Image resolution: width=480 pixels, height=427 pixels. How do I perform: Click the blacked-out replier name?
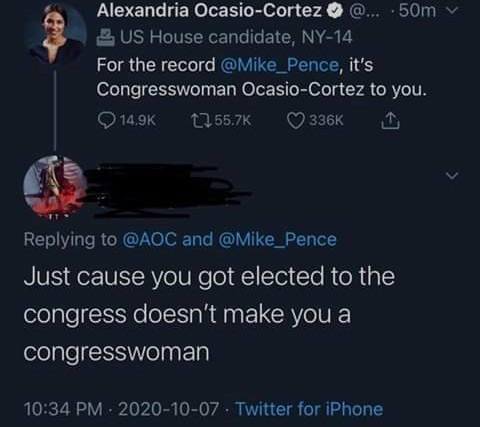click(168, 190)
